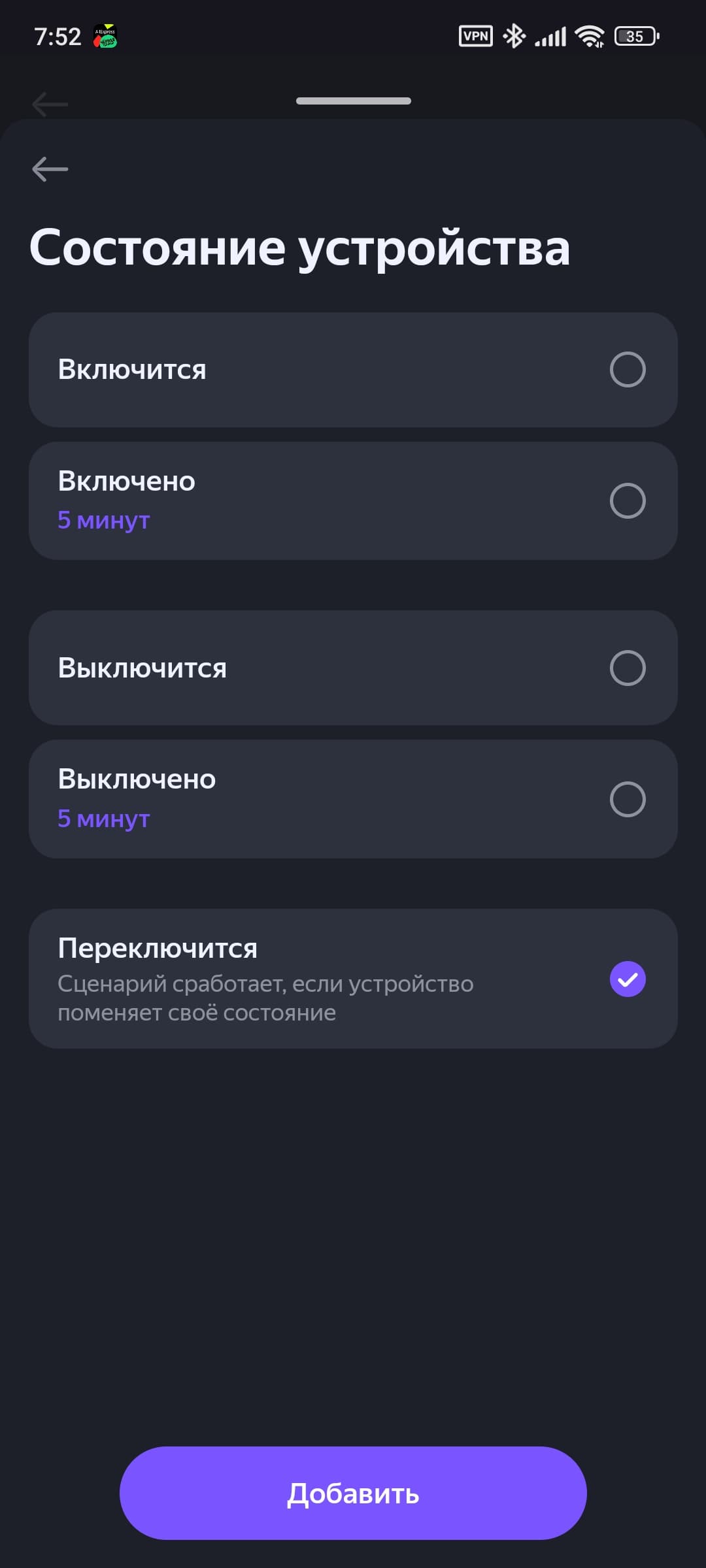This screenshot has height=1568, width=706.
Task: Select the Включится radio button
Action: 628,370
